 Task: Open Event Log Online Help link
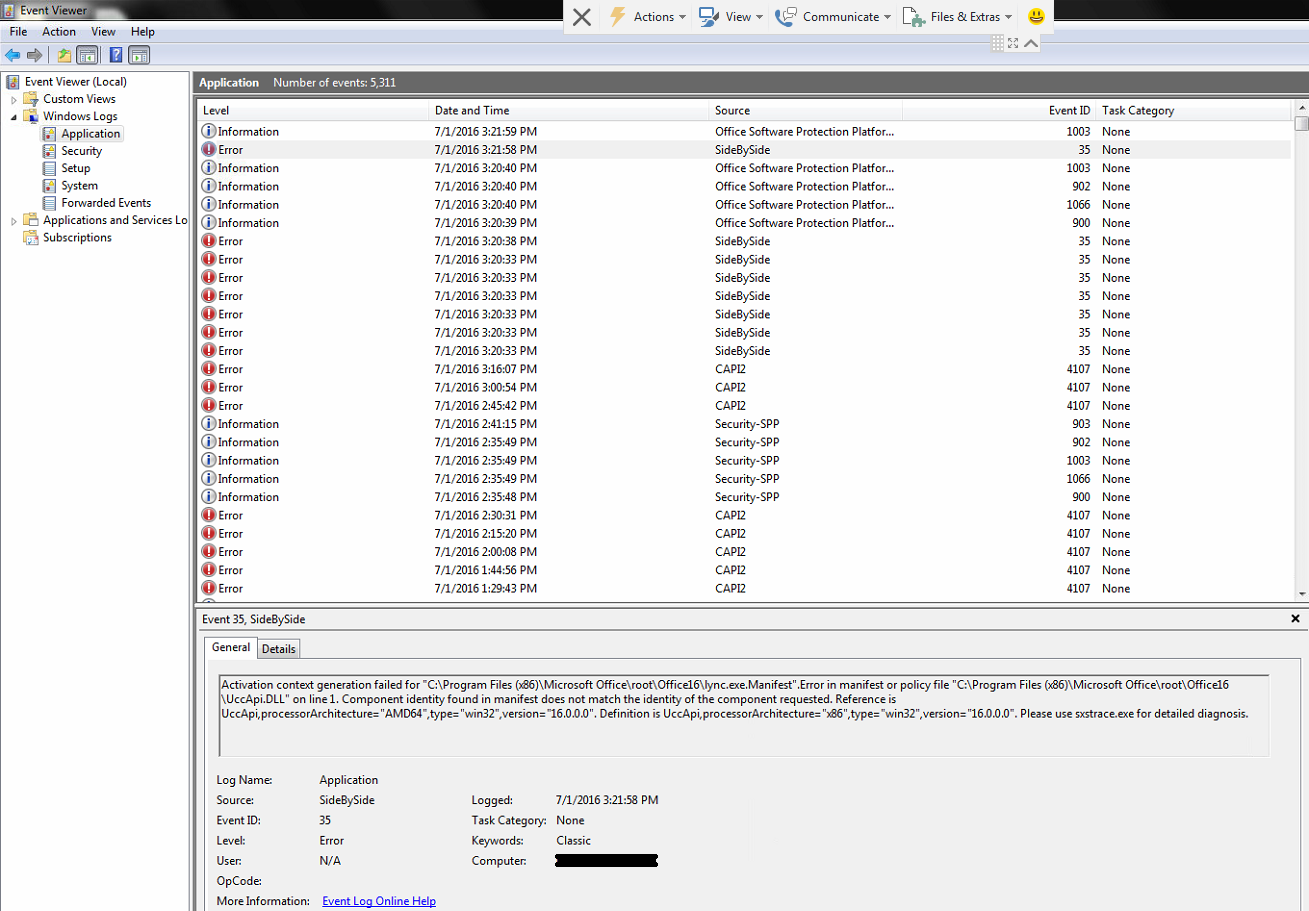379,901
